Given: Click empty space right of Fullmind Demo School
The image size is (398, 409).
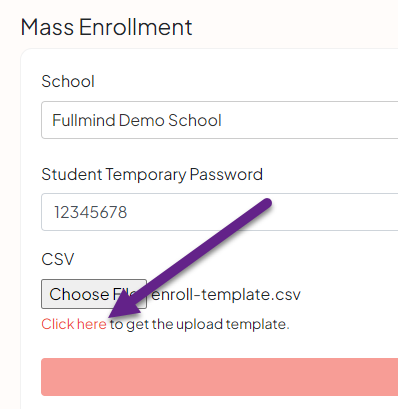Looking at the screenshot, I should click(310, 120).
